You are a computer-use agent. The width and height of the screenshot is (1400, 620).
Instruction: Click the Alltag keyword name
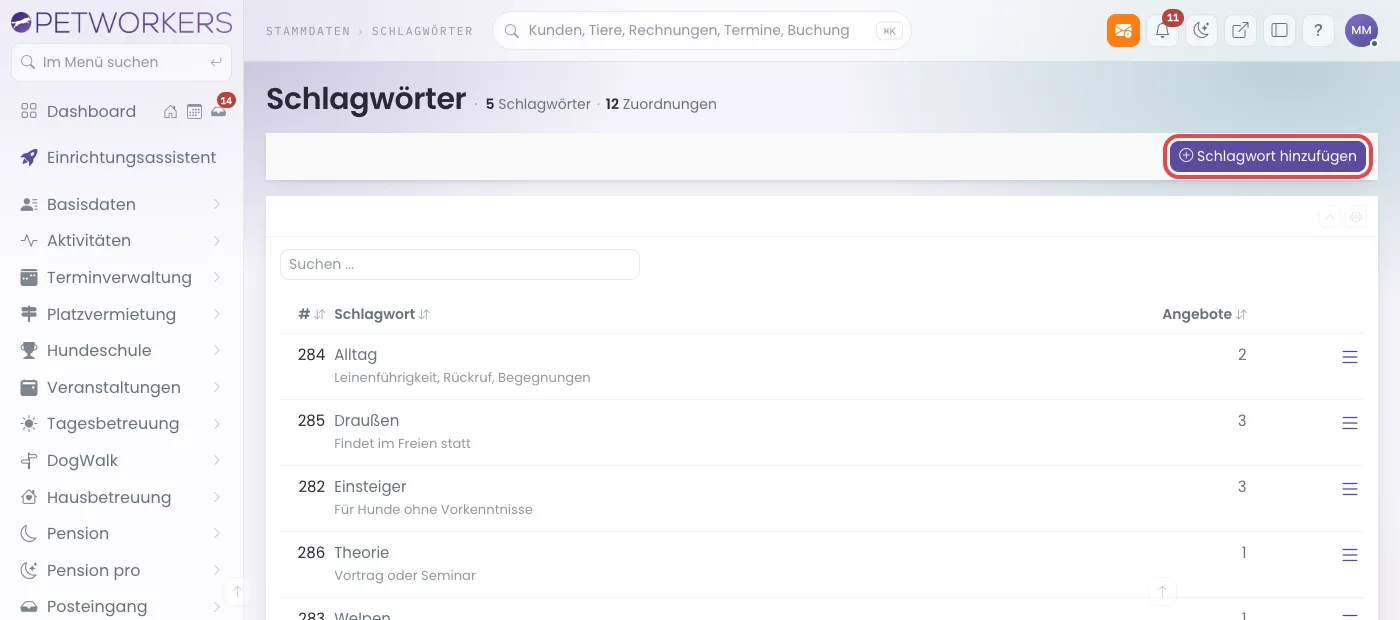coord(355,355)
